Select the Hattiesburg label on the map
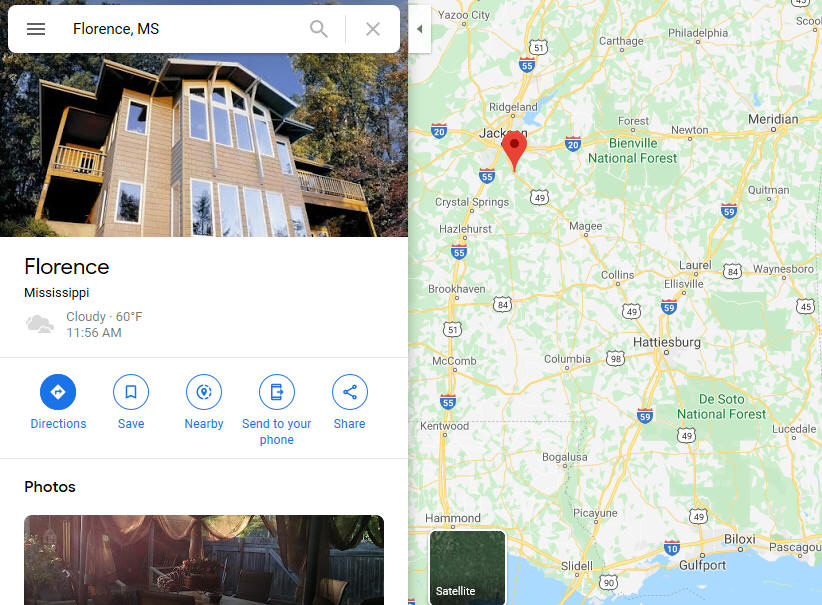822x605 pixels. click(667, 342)
